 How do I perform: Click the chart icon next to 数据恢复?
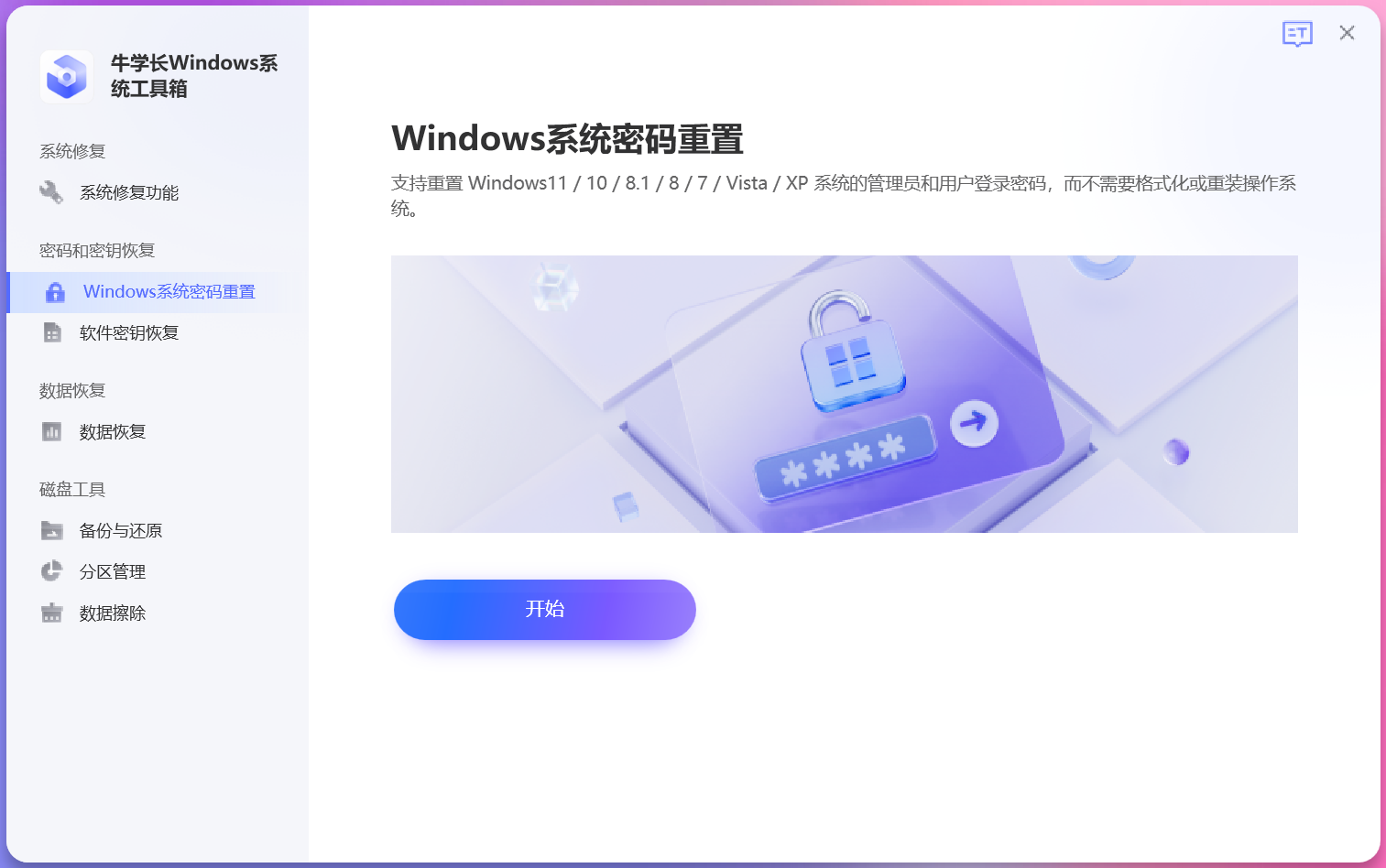pyautogui.click(x=52, y=431)
